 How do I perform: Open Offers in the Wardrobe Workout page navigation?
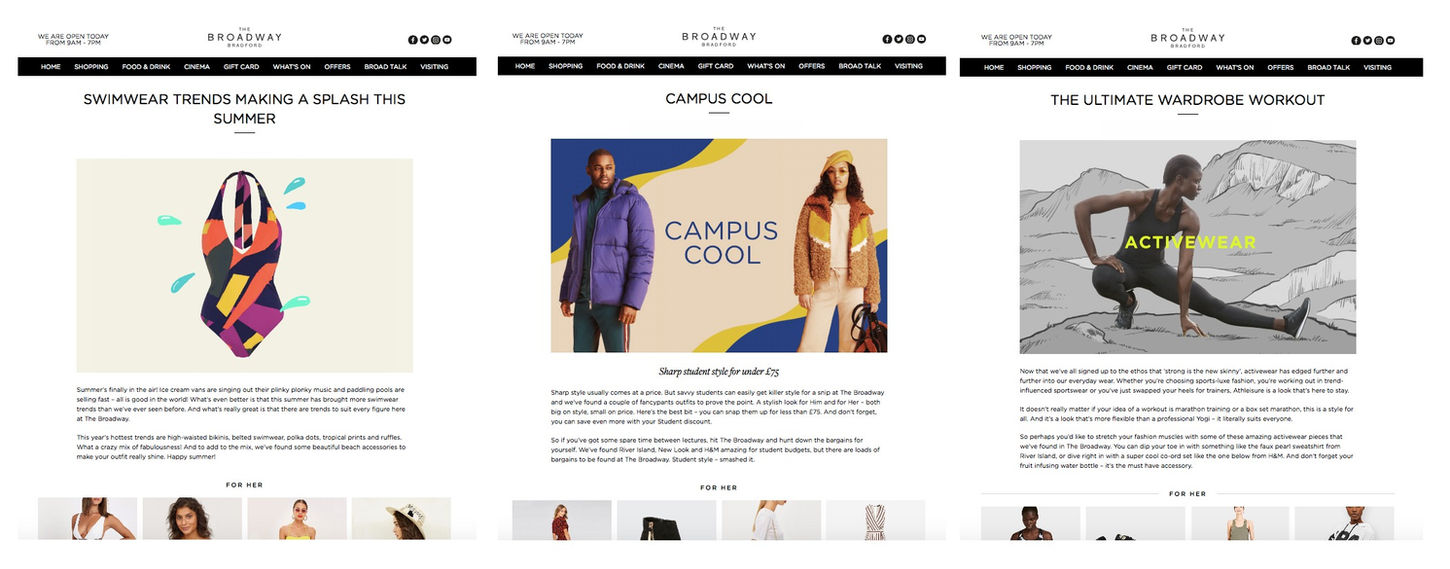tap(1280, 67)
